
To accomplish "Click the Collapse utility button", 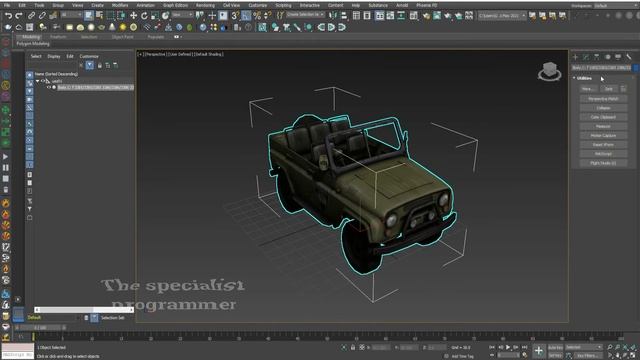I will pos(603,108).
